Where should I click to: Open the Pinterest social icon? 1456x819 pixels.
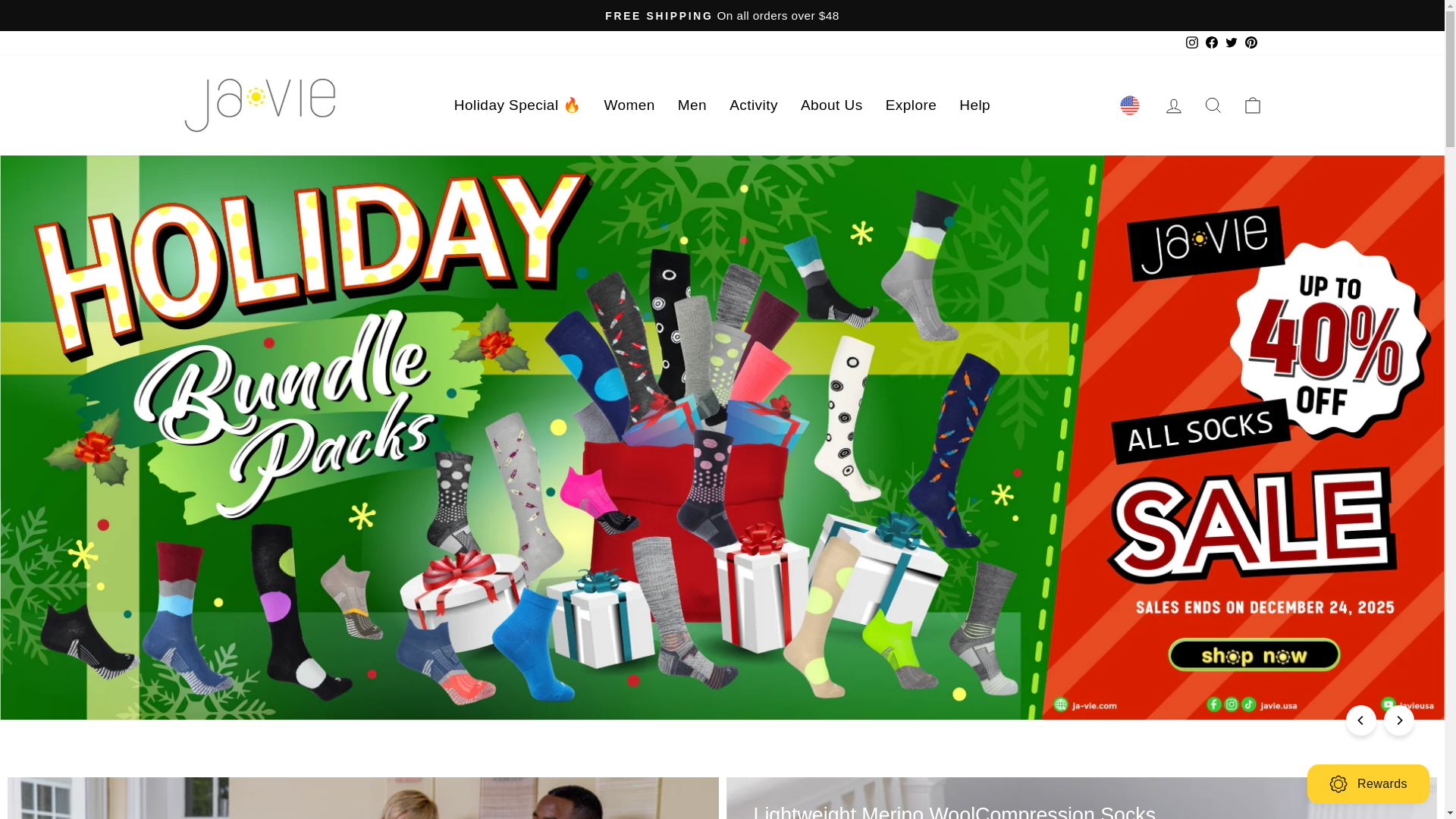1250,42
